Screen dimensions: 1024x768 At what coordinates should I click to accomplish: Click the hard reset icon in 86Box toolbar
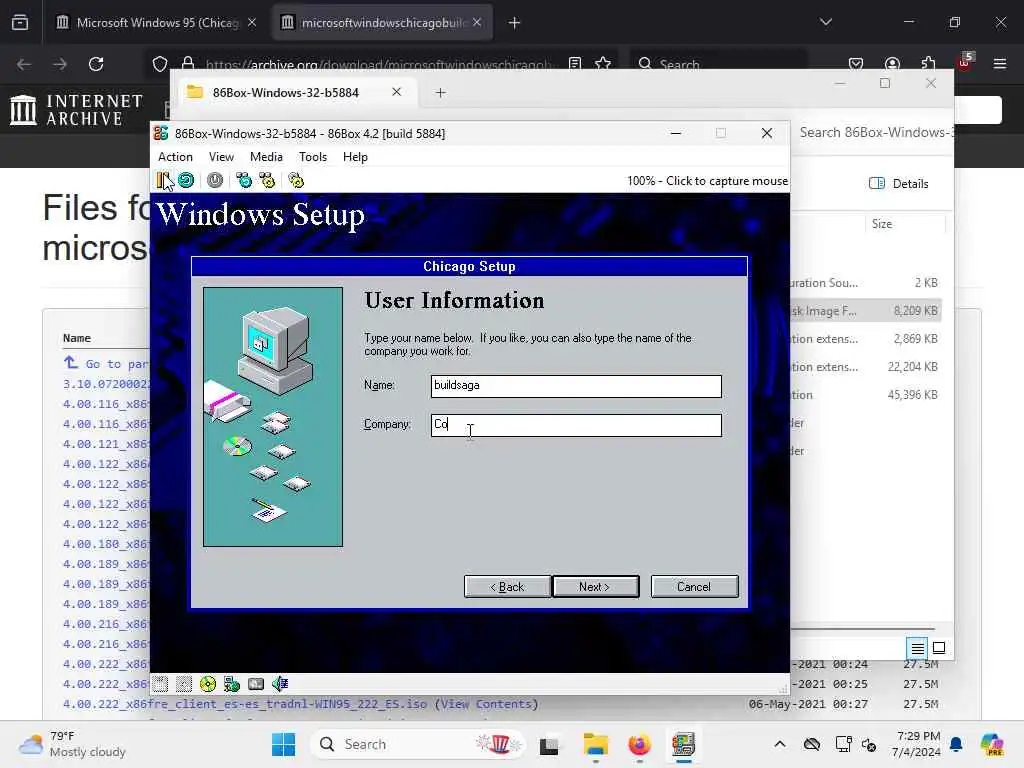(x=186, y=180)
